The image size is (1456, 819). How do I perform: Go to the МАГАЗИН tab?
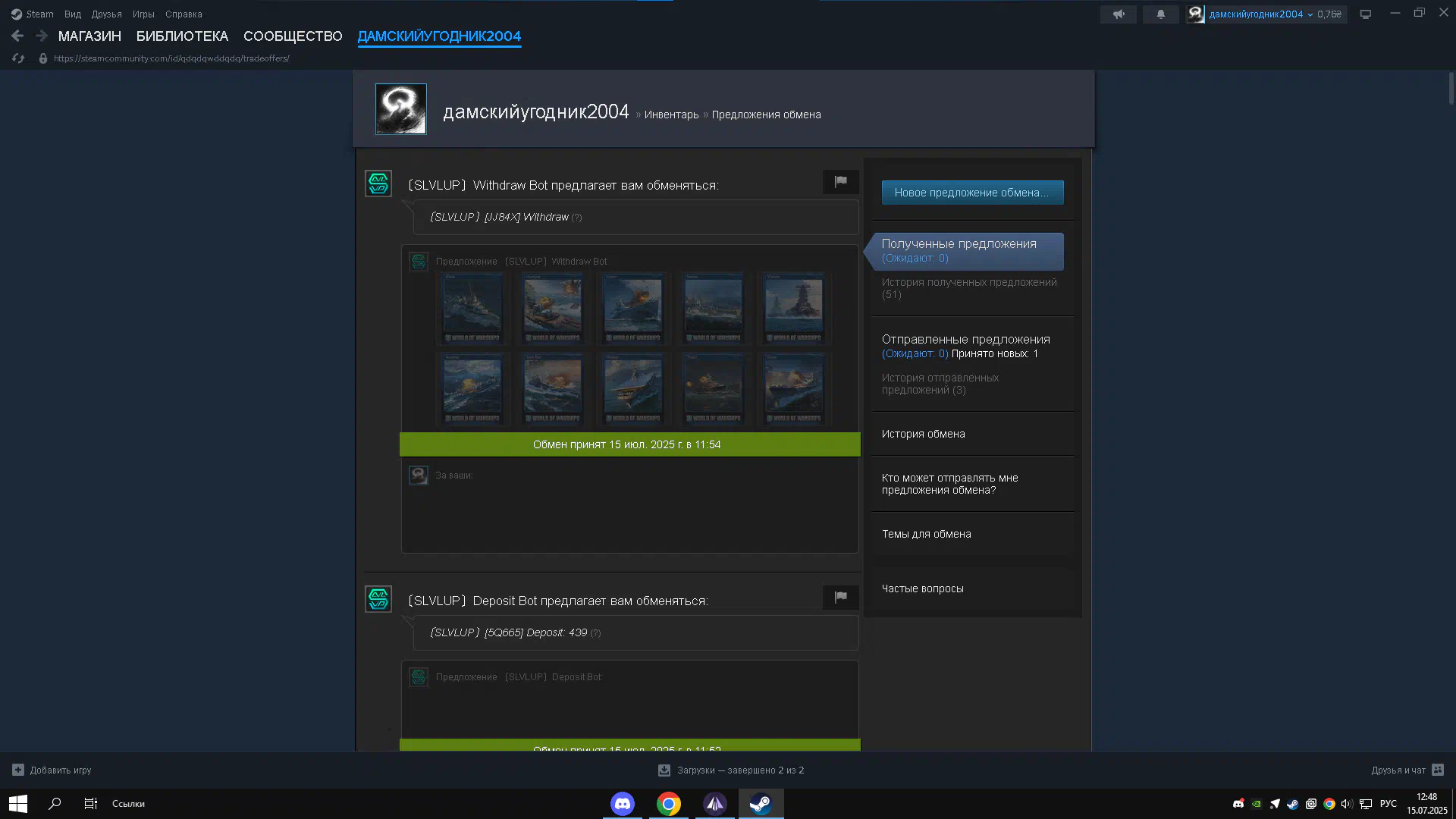[x=89, y=36]
